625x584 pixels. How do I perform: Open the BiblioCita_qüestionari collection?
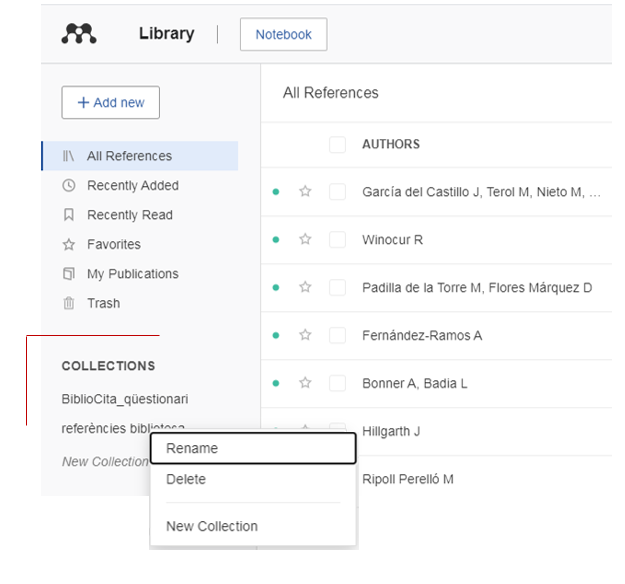pos(125,399)
